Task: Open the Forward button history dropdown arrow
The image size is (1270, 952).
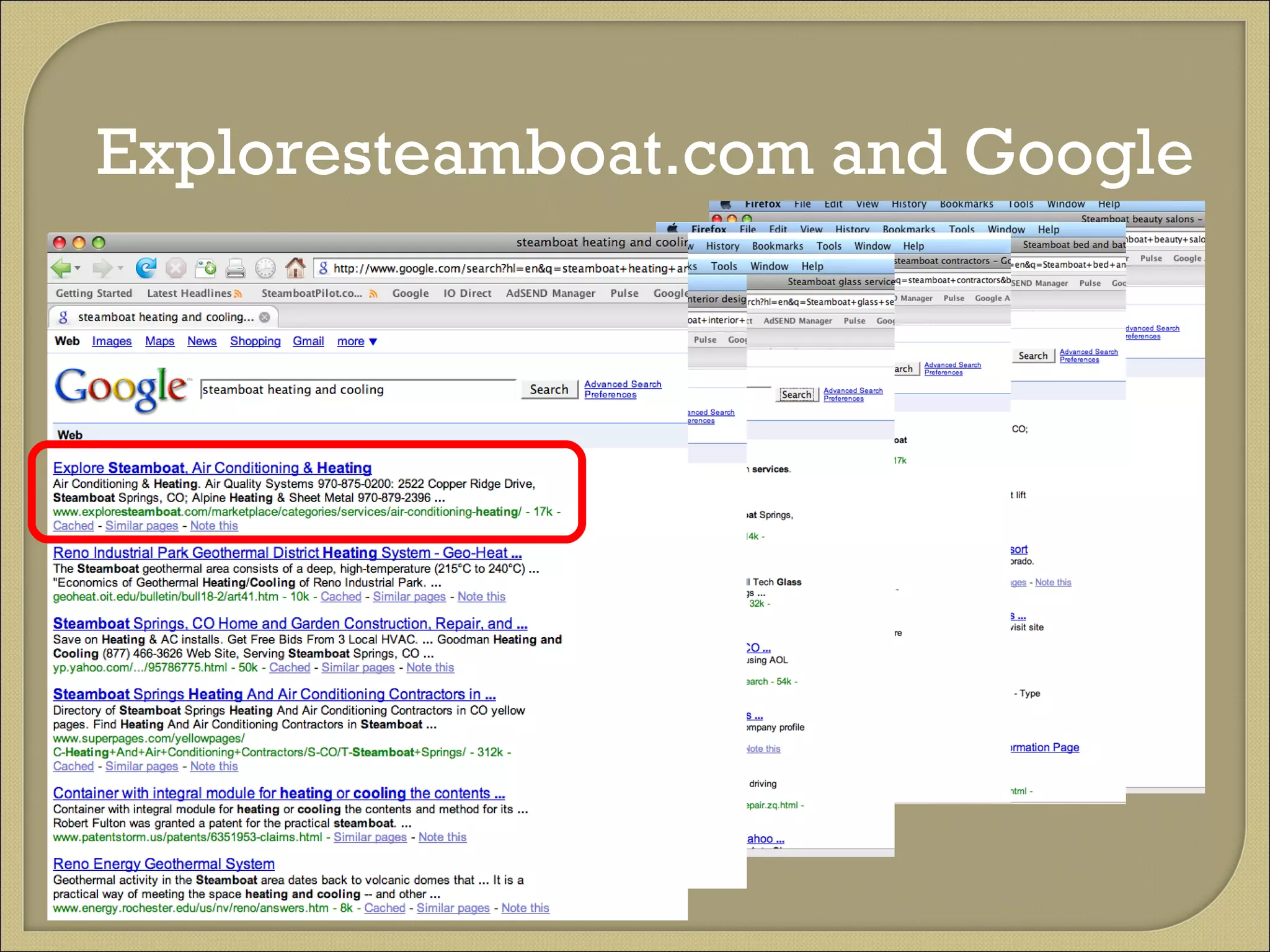Action: [x=120, y=268]
